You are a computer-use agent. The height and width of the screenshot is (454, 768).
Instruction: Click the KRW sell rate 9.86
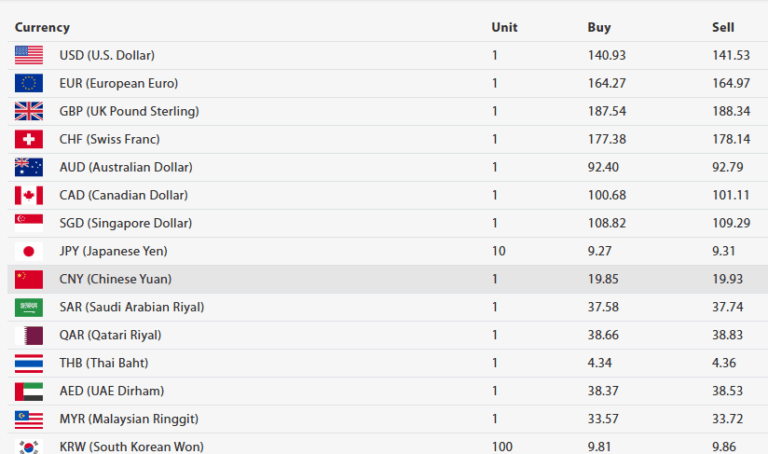click(724, 446)
